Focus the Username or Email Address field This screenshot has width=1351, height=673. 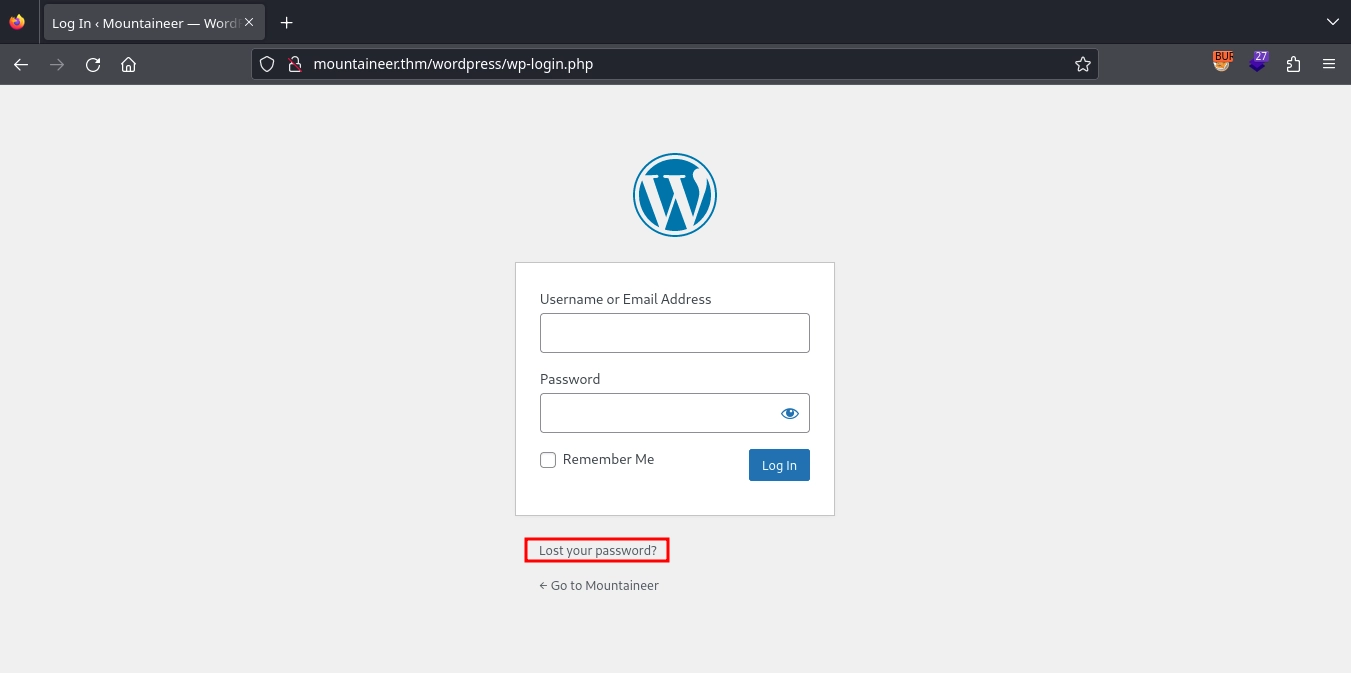coord(674,333)
